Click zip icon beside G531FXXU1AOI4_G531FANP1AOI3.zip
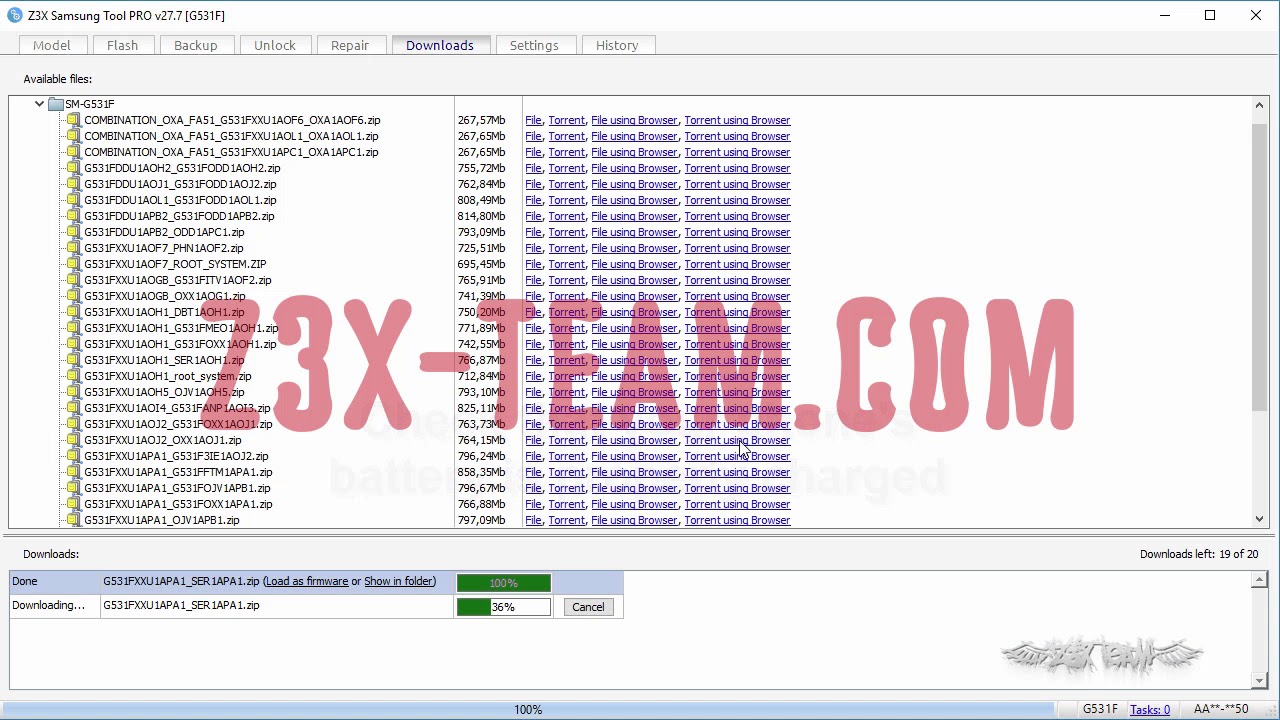Image resolution: width=1280 pixels, height=720 pixels. tap(73, 408)
